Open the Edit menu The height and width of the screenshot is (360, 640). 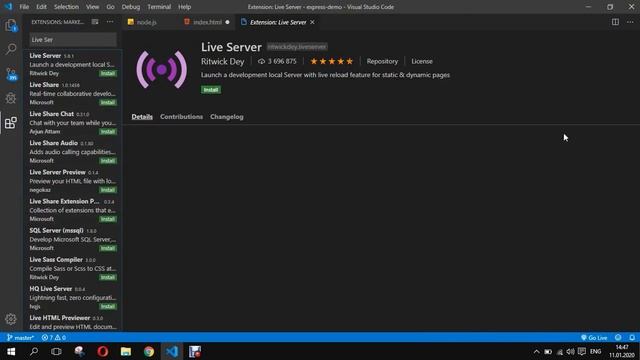click(41, 7)
